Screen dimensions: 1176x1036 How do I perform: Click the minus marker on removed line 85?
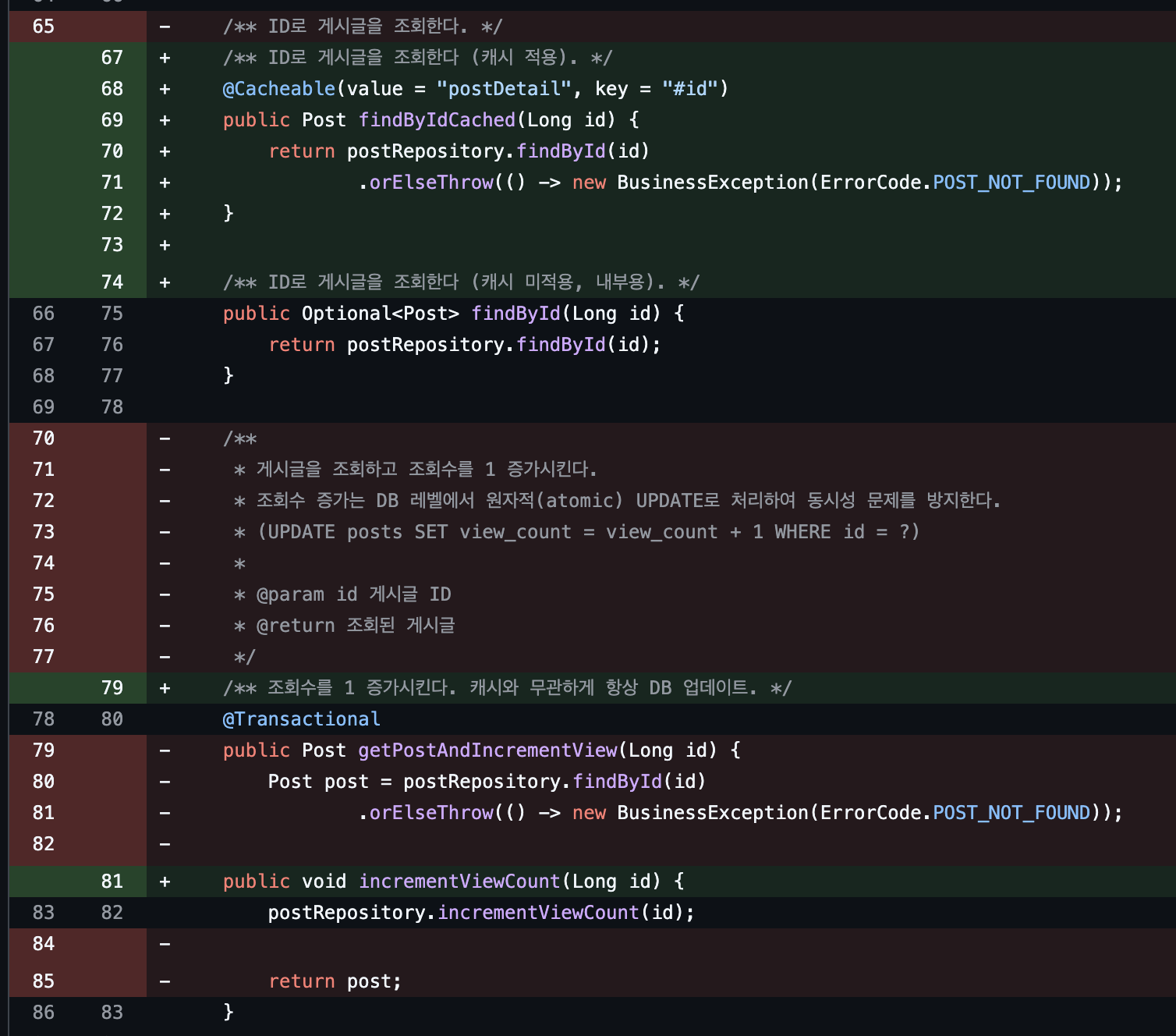(x=165, y=981)
